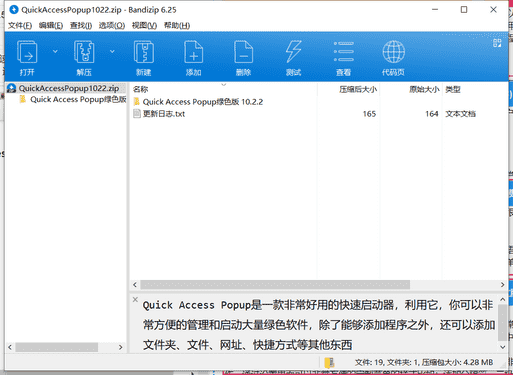Click the comment panel's scroll down arrow
This screenshot has width=513, height=375.
[x=503, y=347]
